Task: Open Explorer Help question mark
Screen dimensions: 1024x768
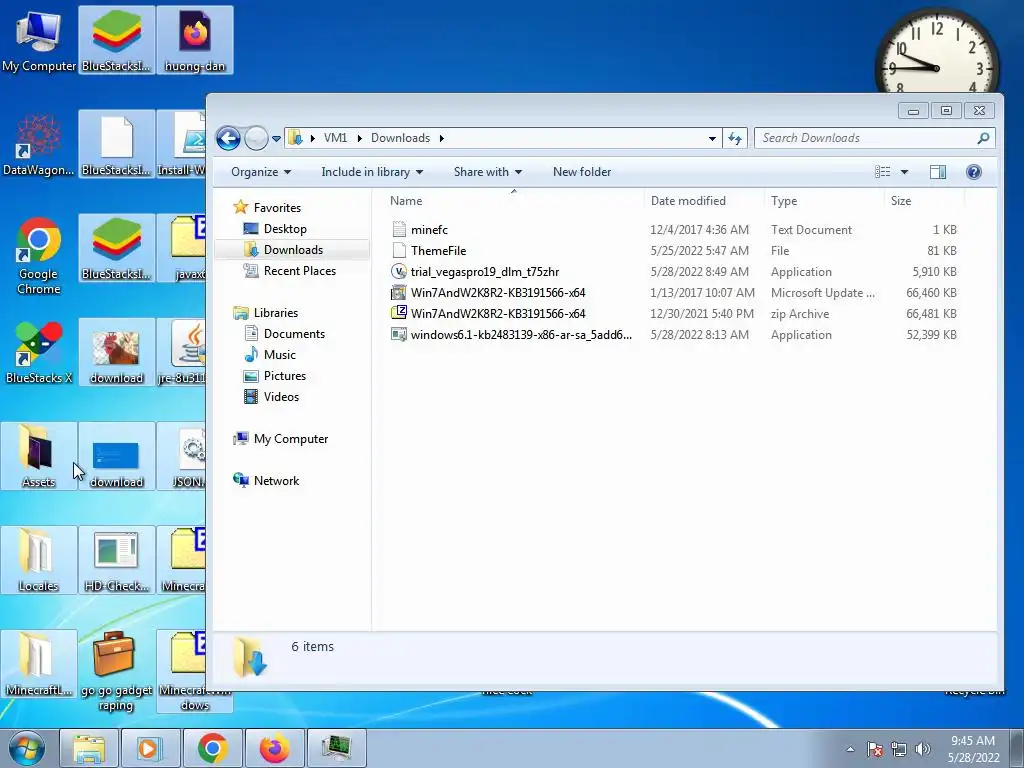Action: point(974,172)
